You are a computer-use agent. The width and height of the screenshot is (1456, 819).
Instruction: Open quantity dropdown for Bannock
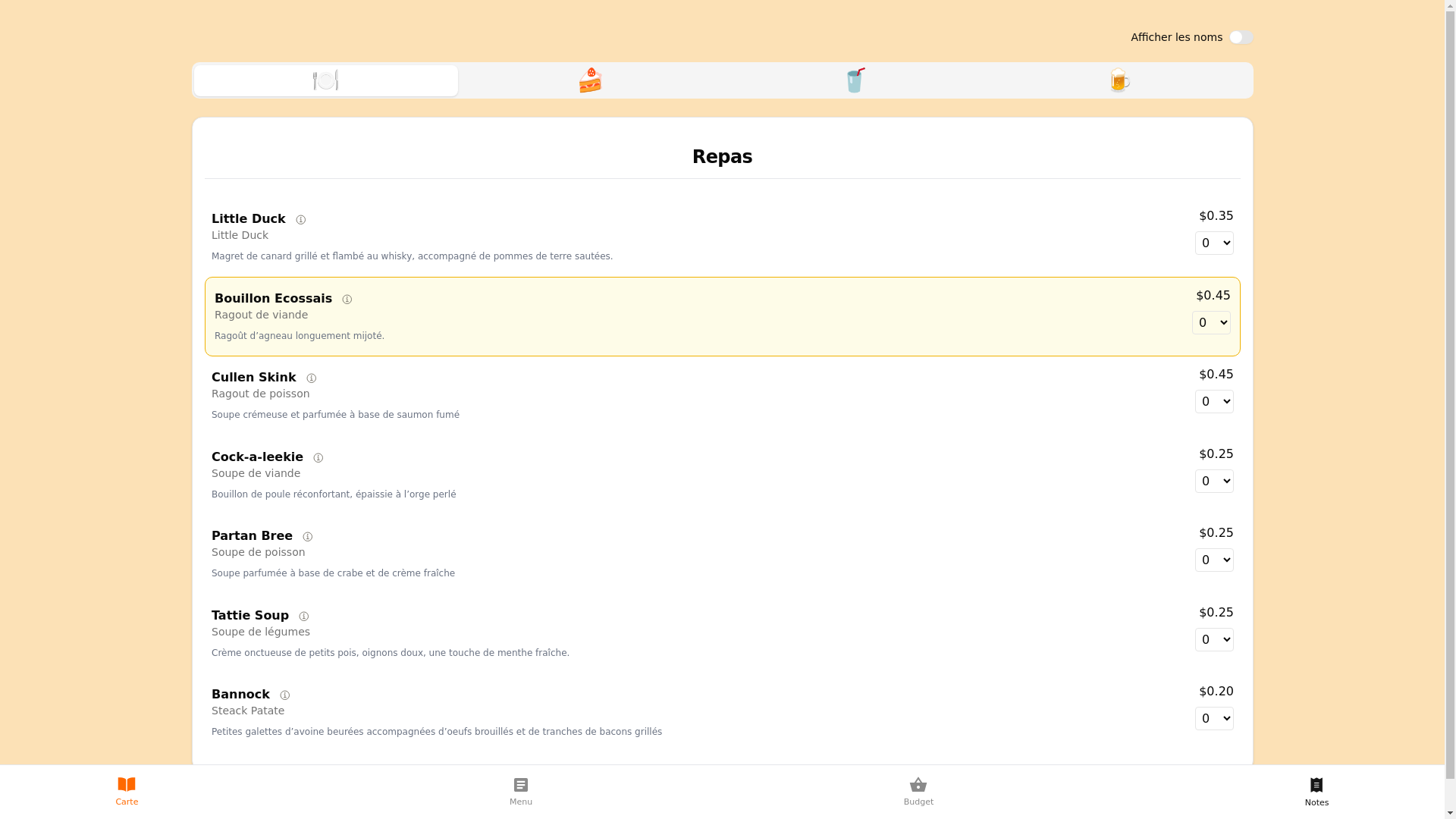click(1214, 719)
